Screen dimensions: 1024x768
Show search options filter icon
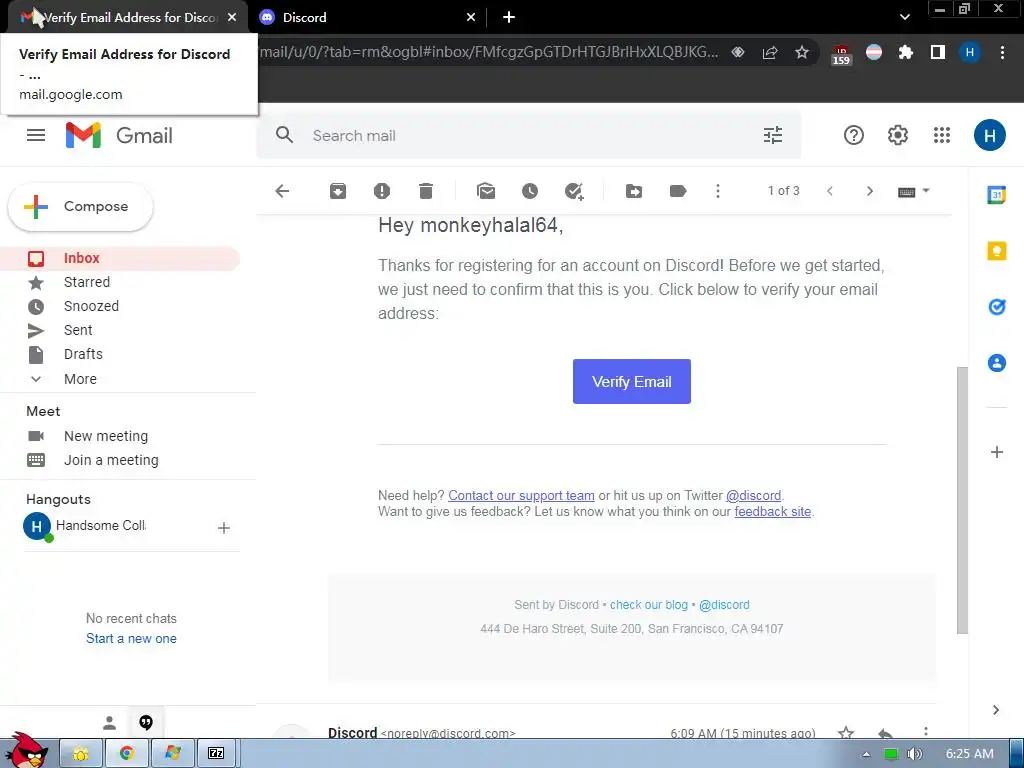point(773,135)
